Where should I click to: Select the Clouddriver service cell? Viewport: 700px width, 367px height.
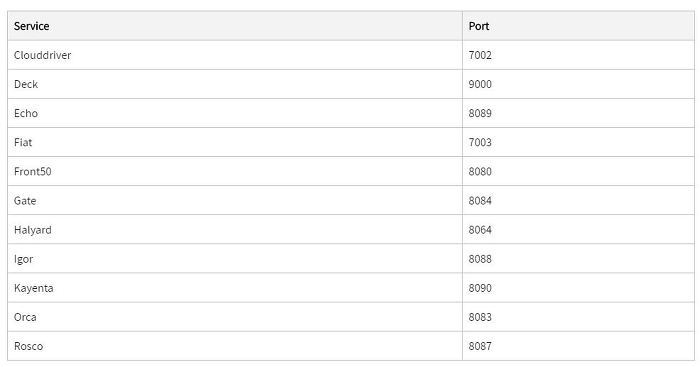coord(235,55)
